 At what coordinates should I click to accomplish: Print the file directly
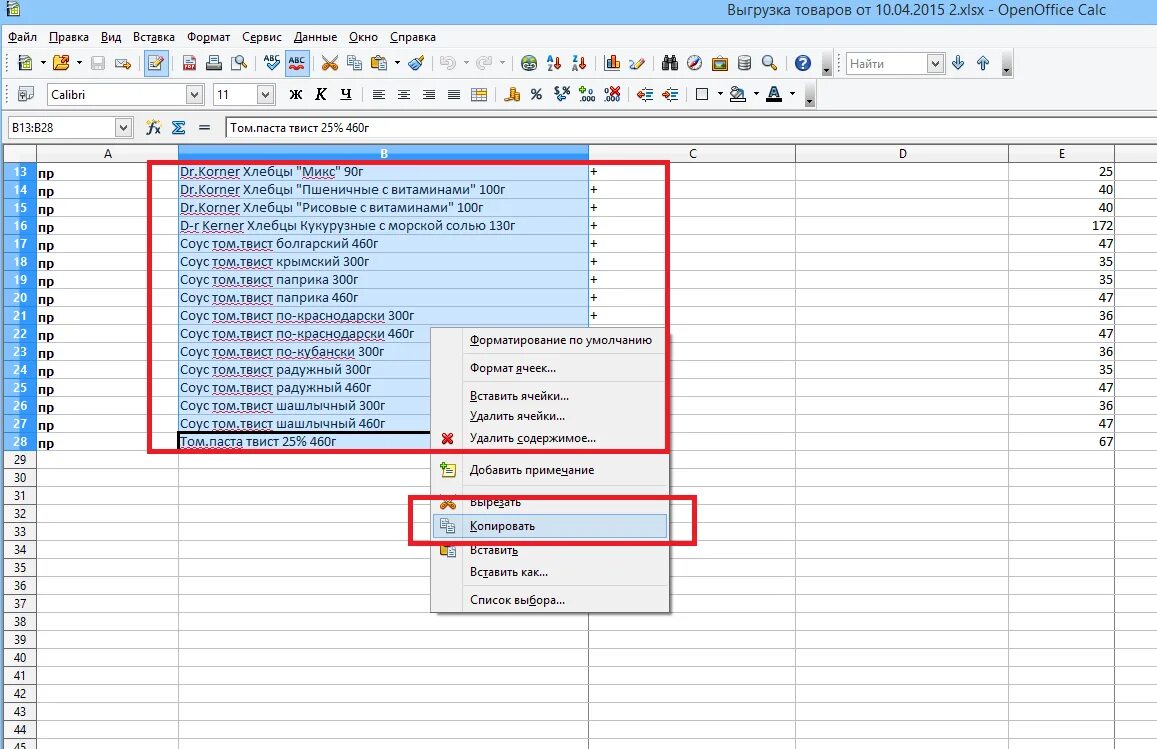tap(214, 63)
